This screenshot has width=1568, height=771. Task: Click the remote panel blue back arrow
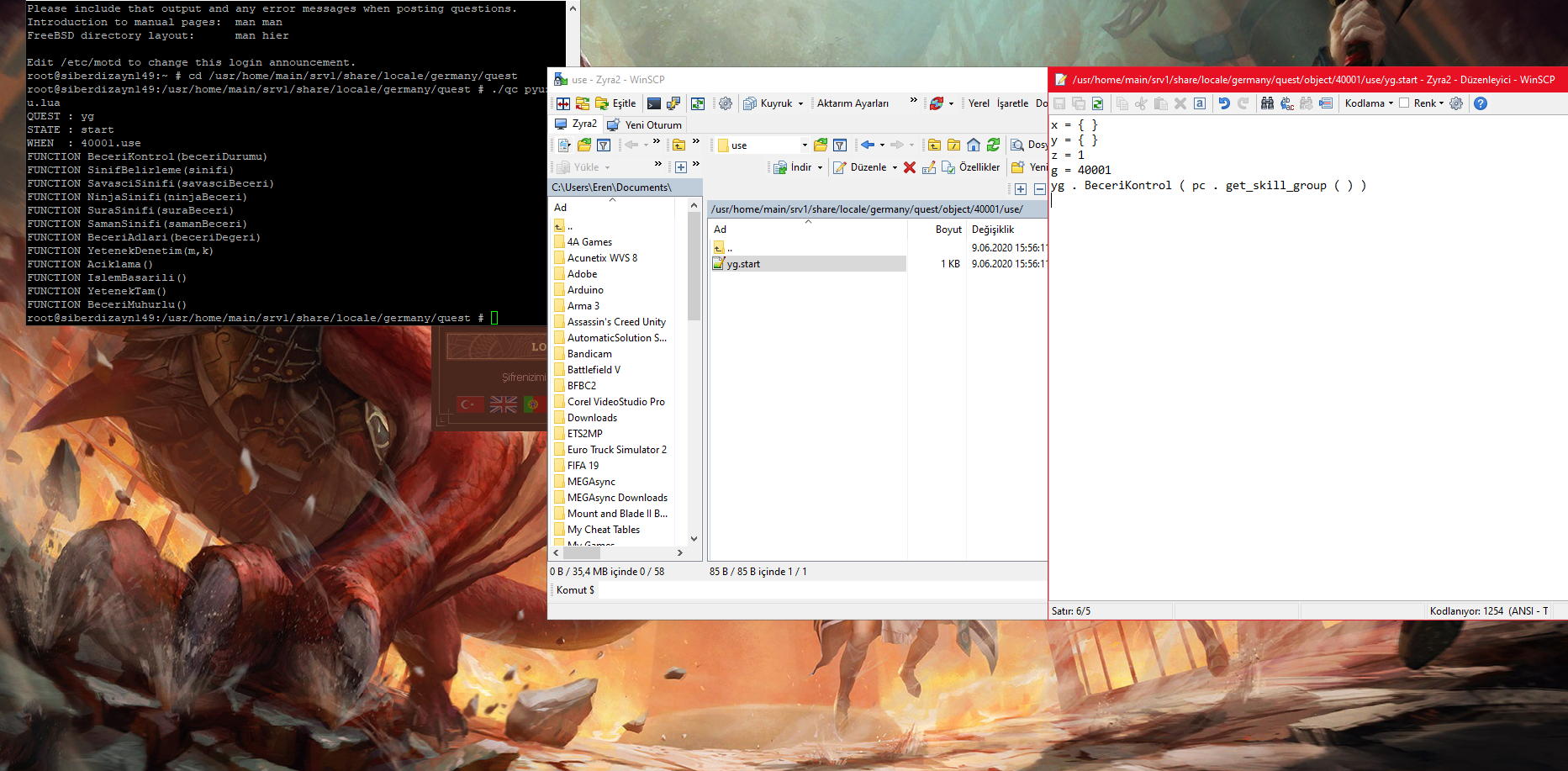coord(868,145)
